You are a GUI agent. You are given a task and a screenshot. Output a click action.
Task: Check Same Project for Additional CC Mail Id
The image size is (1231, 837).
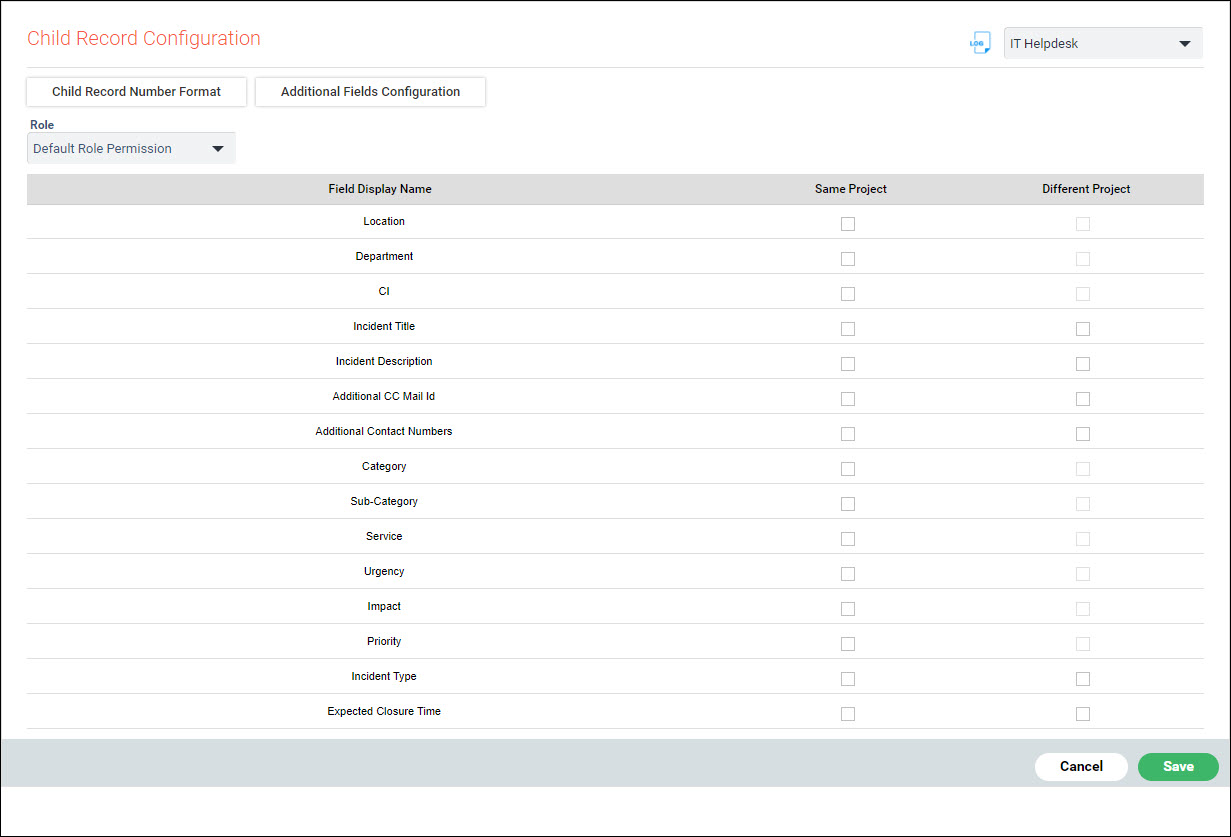(848, 399)
